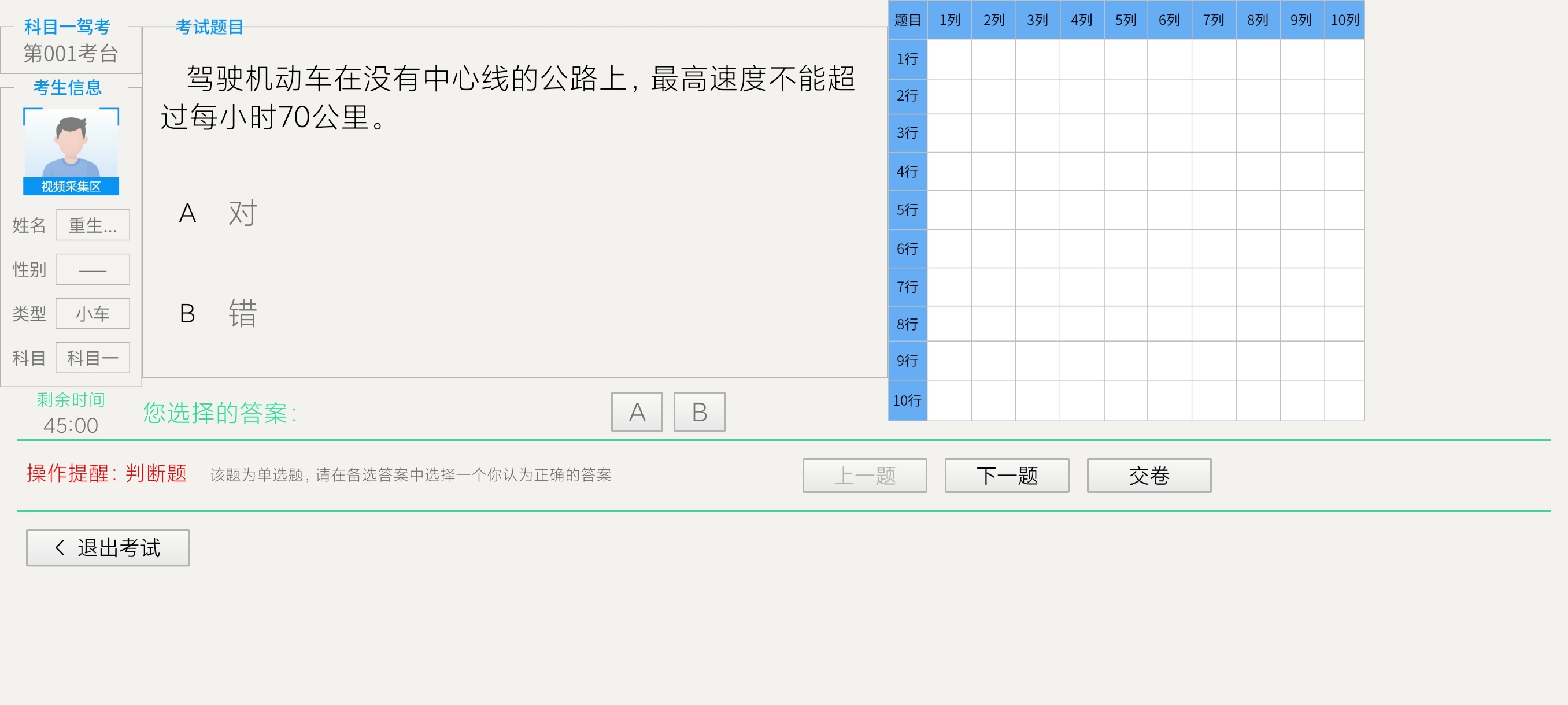Click the candidate avatar photo

71,143
